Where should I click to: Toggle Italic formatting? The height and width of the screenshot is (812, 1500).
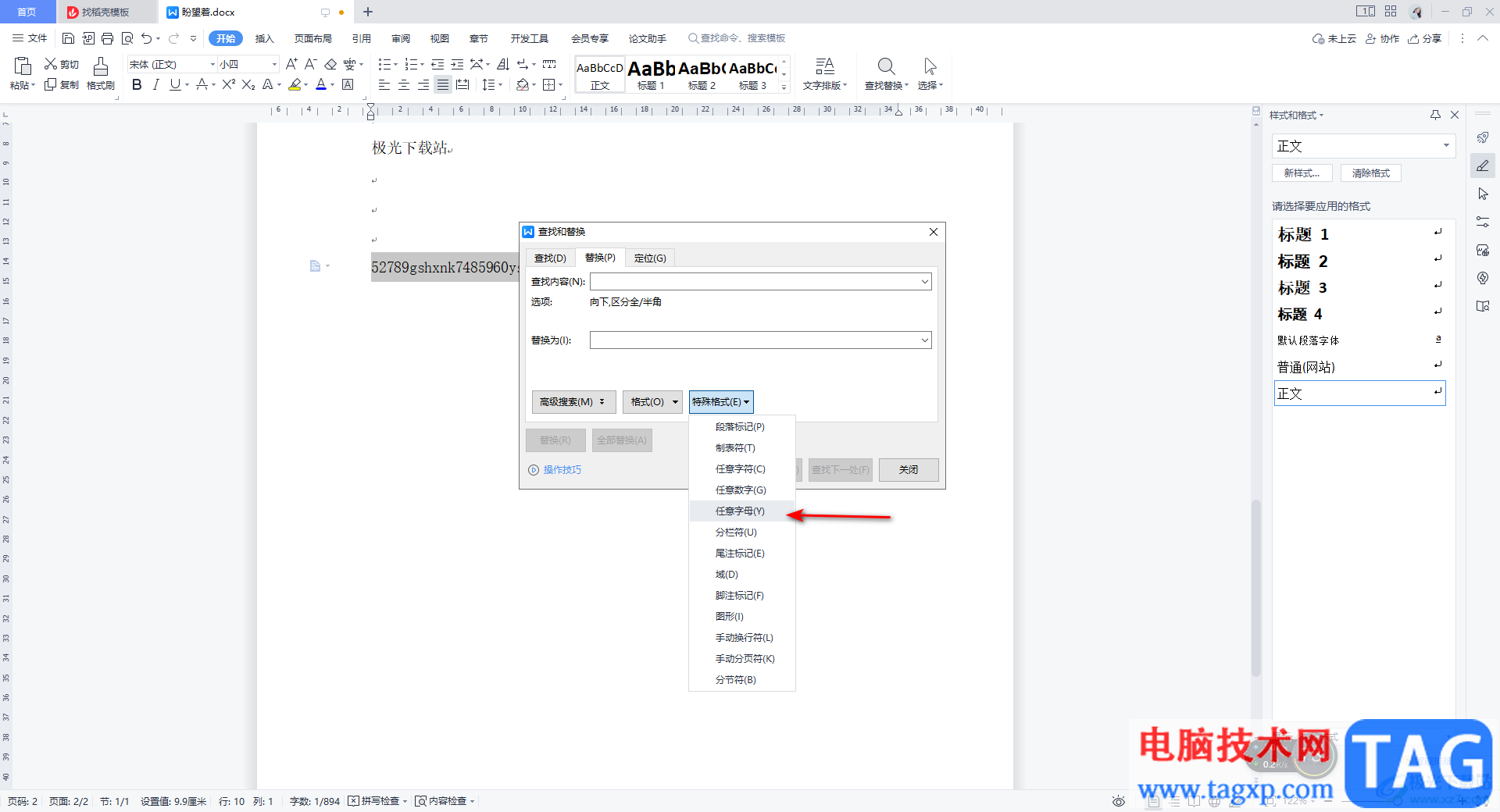click(x=155, y=84)
